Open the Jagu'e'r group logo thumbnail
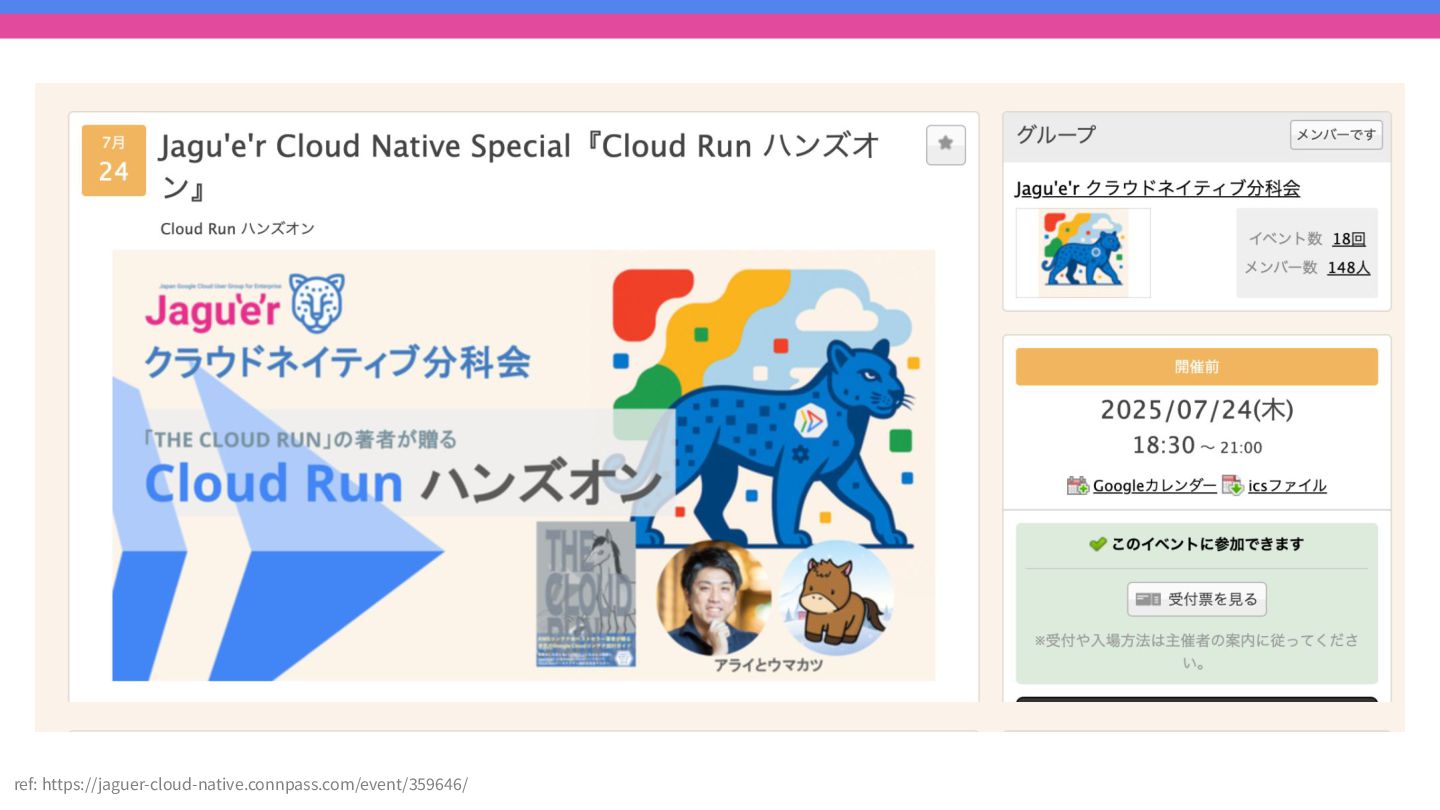 click(1083, 253)
